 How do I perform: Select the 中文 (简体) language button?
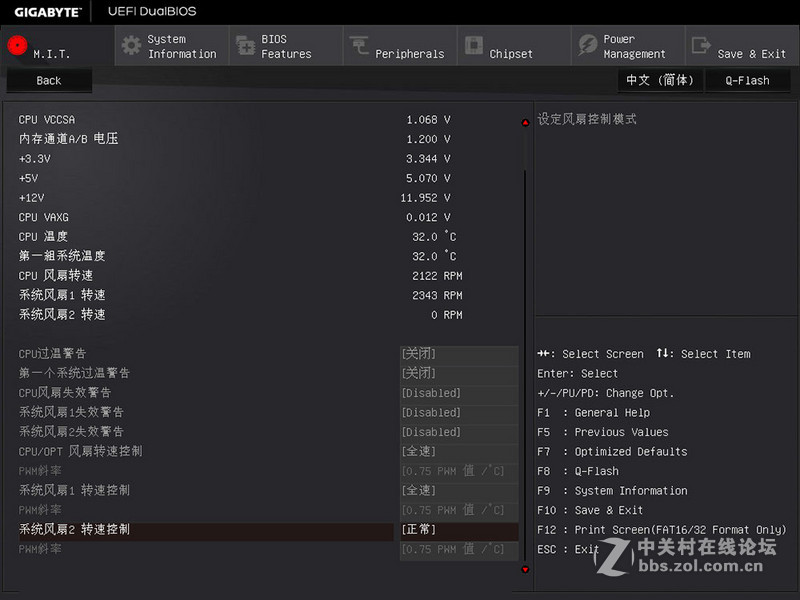pyautogui.click(x=660, y=81)
